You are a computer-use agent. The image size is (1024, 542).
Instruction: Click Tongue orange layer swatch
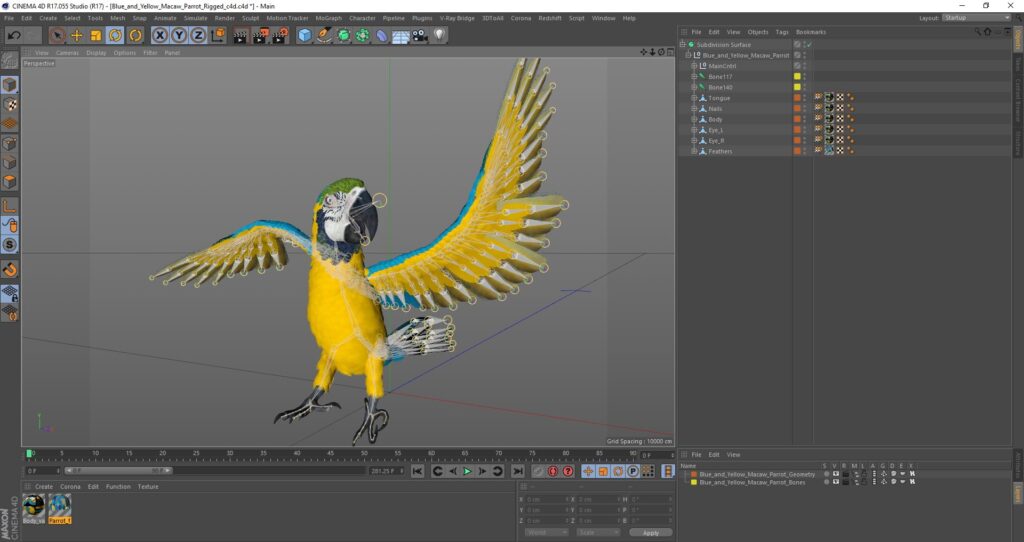click(x=797, y=98)
